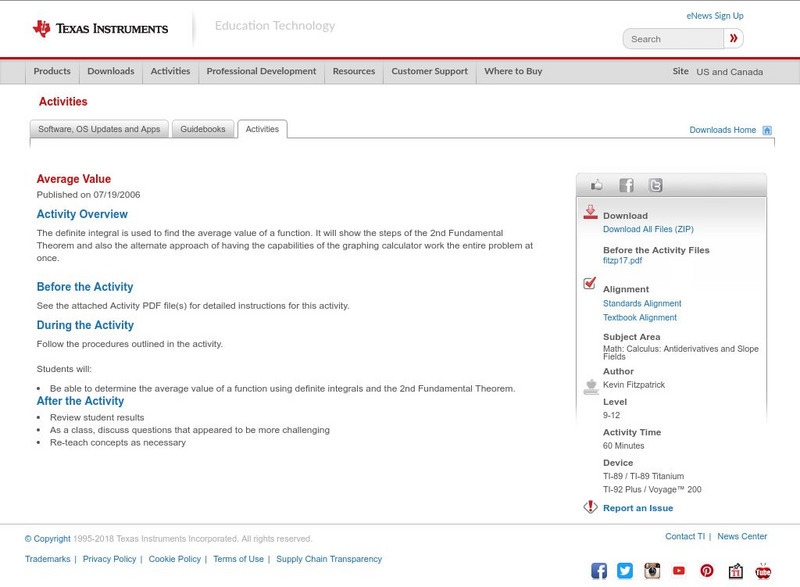Click the footer TI Tube icon

tap(763, 571)
